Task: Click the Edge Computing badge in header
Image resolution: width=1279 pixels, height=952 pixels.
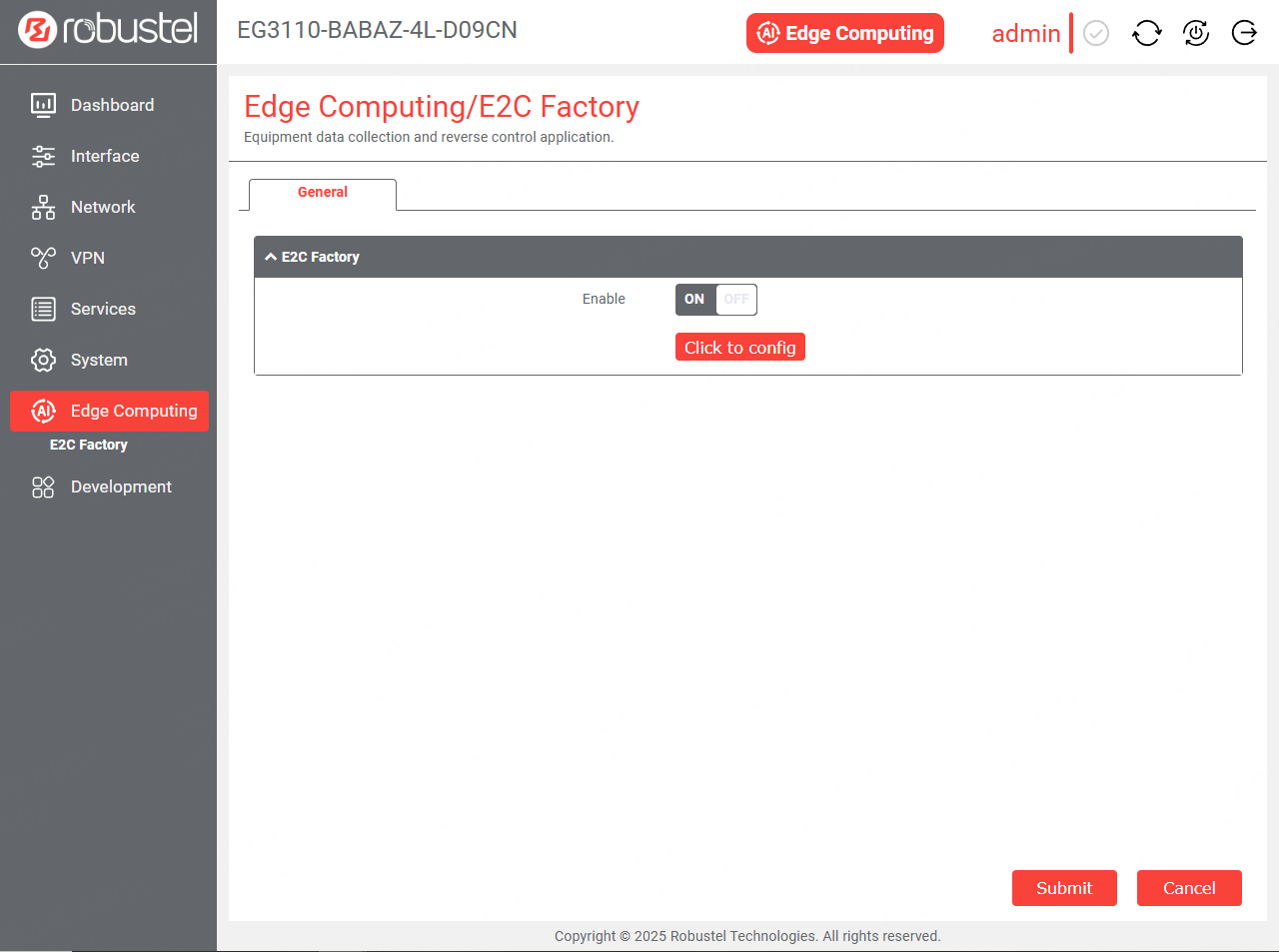Action: [x=844, y=33]
